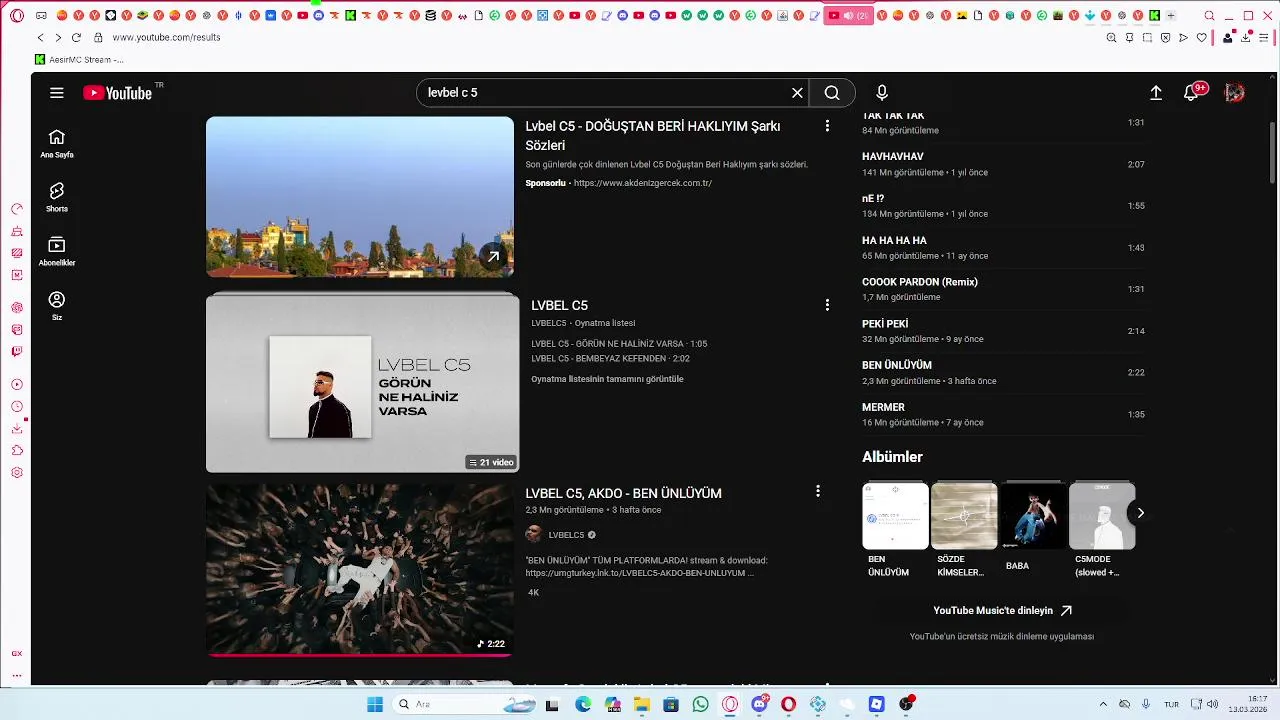Open the YouTube hamburger guide menu
Viewport: 1280px width, 720px height.
(57, 93)
